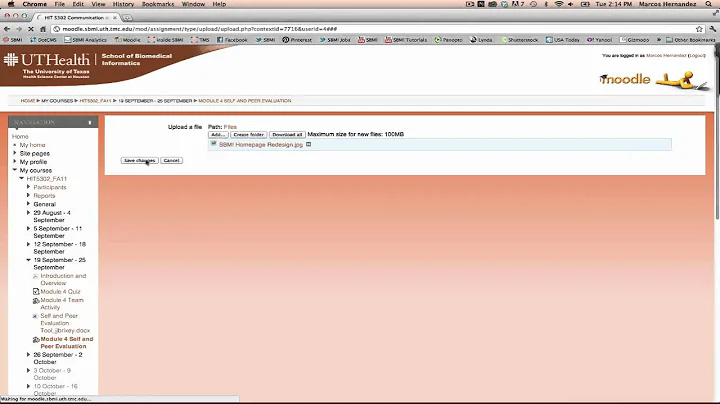
Task: Open the Yahoo! bookmark
Action: (x=600, y=40)
